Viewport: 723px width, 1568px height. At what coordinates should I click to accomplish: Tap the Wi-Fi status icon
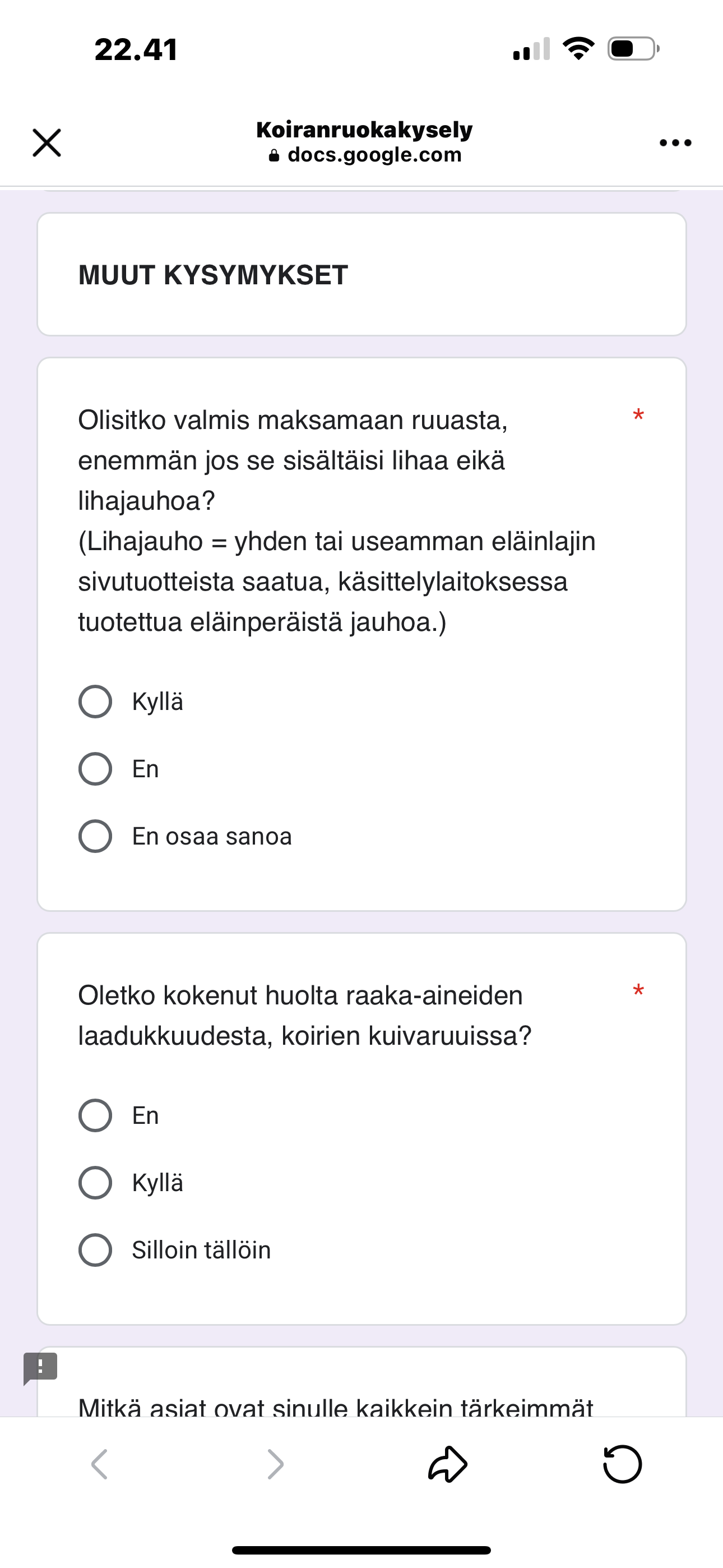[578, 49]
